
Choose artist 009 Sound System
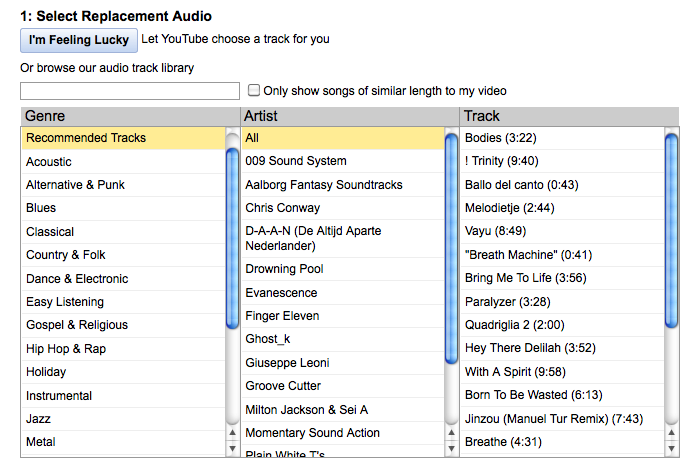[x=296, y=161]
